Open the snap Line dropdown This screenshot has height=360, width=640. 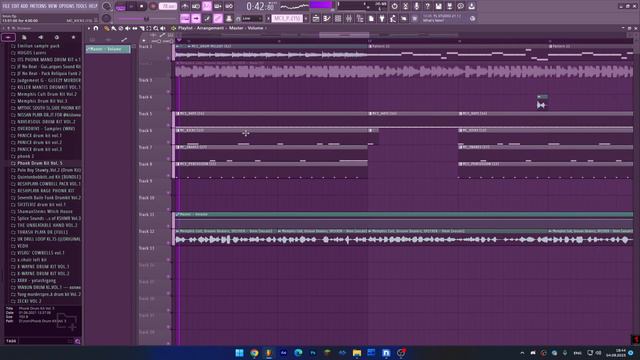[252, 18]
